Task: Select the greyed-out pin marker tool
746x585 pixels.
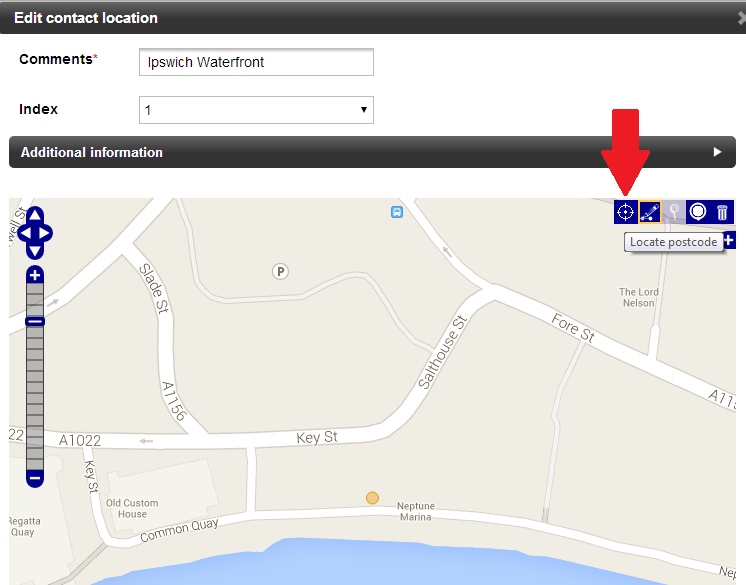Action: pos(674,211)
